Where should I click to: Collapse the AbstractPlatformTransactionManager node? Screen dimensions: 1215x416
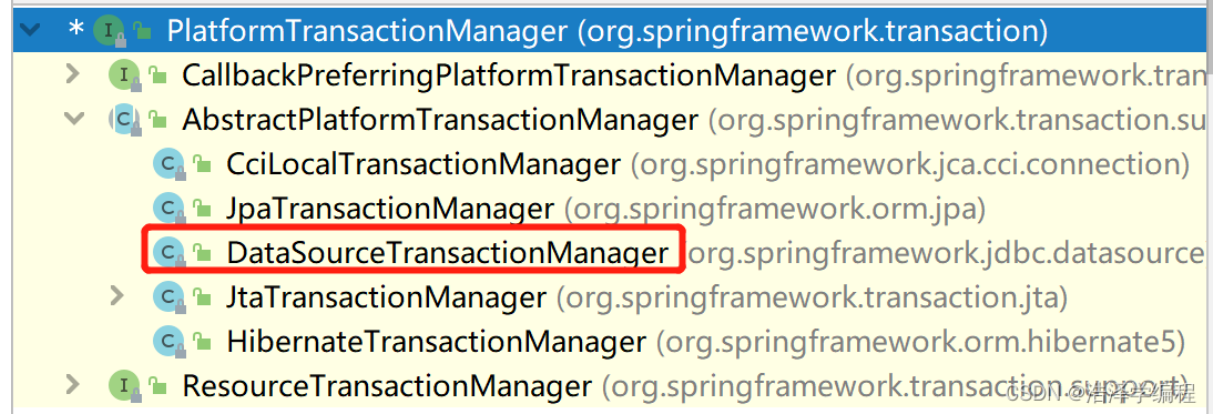[73, 120]
